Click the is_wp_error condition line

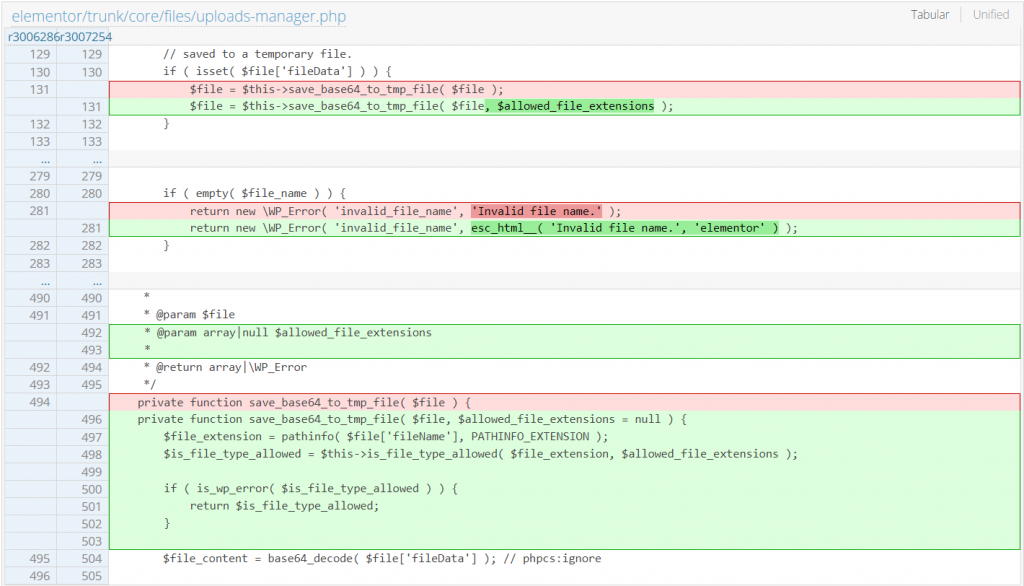coord(310,489)
